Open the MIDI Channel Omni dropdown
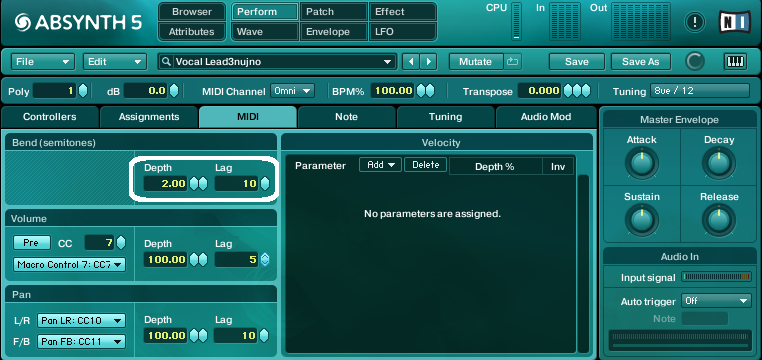Screen dimensions: 762x360 293,91
